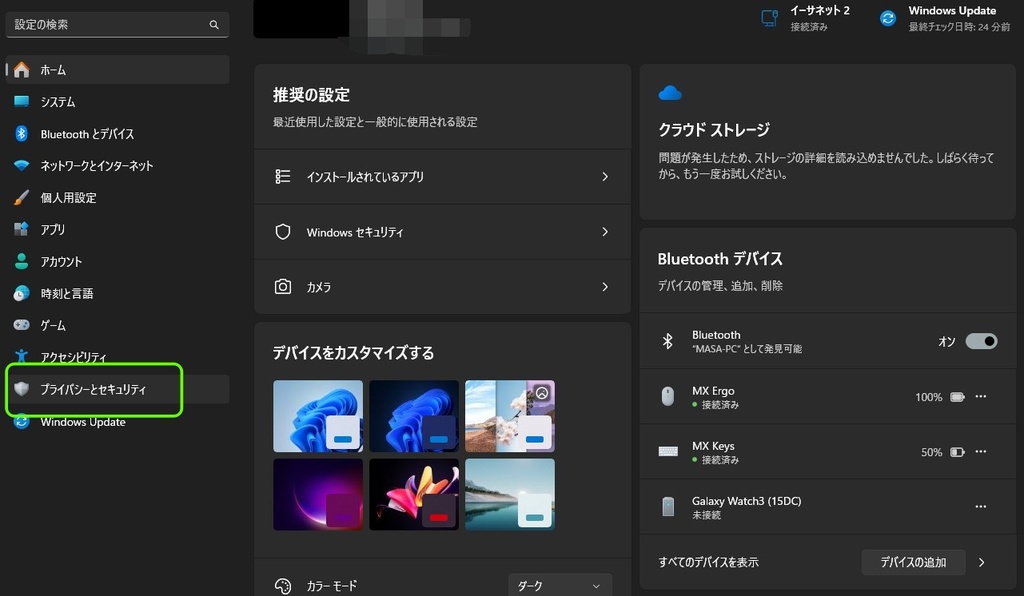Click the 個人用設定 paintbrush icon
This screenshot has width=1024, height=596.
pyautogui.click(x=22, y=197)
